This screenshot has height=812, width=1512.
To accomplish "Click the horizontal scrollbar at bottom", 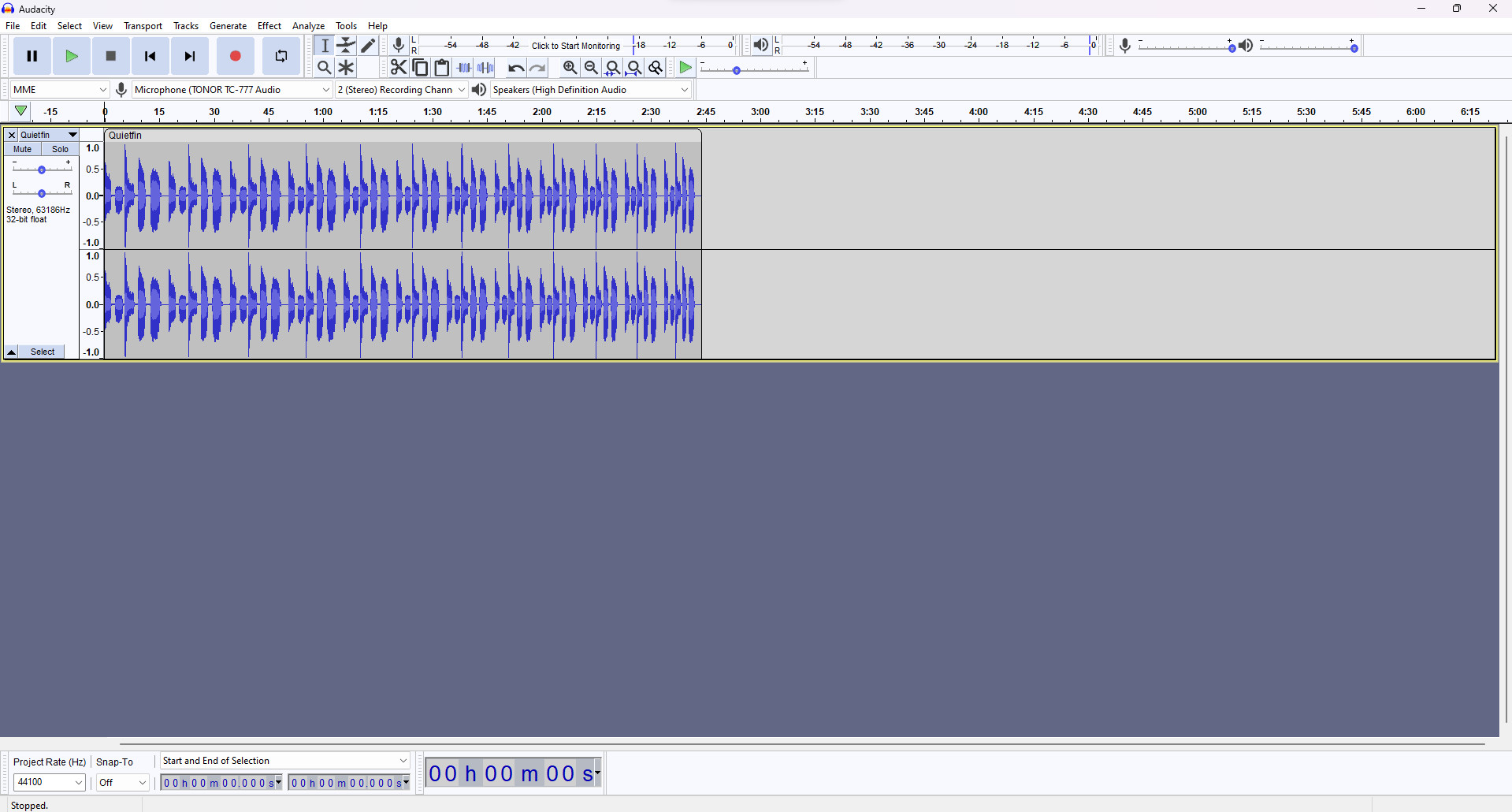I will (x=802, y=743).
